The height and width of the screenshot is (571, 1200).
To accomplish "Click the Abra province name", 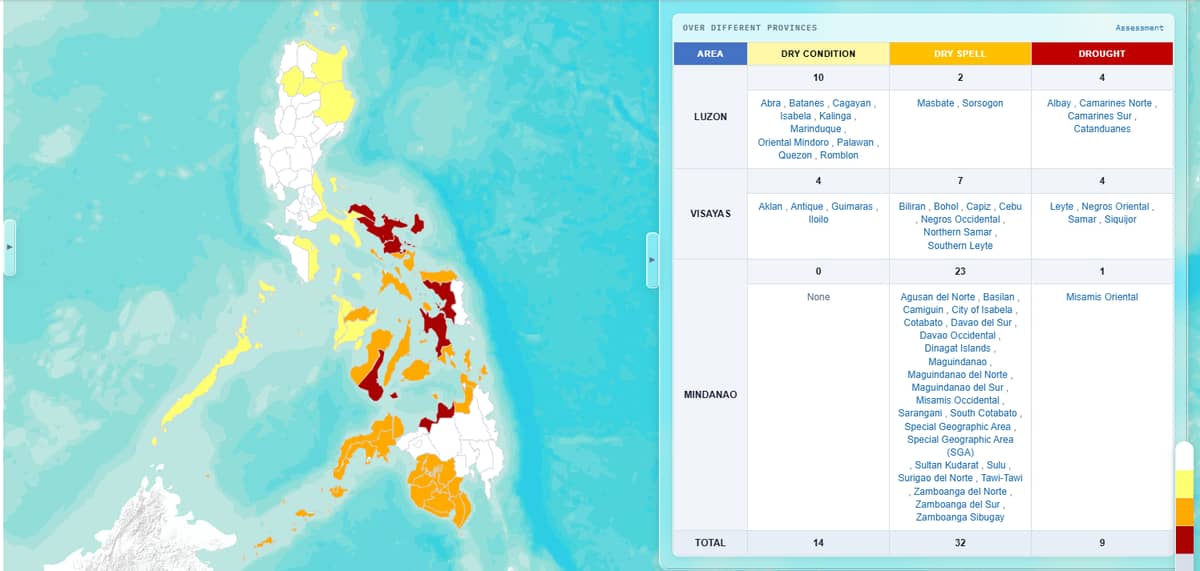I will click(770, 103).
